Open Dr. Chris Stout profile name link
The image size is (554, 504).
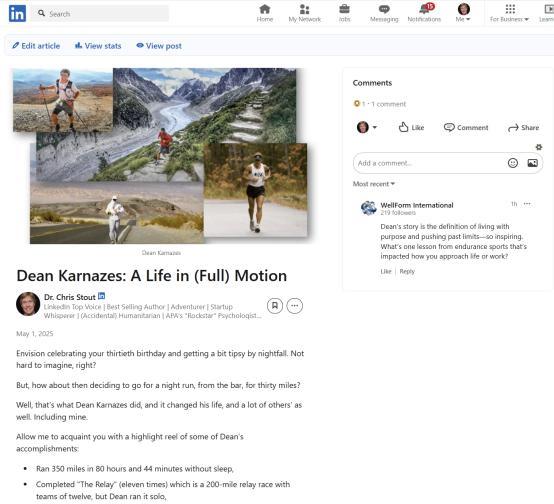tap(70, 297)
